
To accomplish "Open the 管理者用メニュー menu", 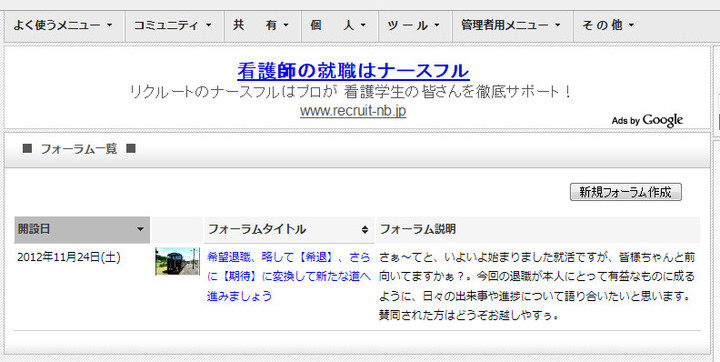I will click(512, 25).
